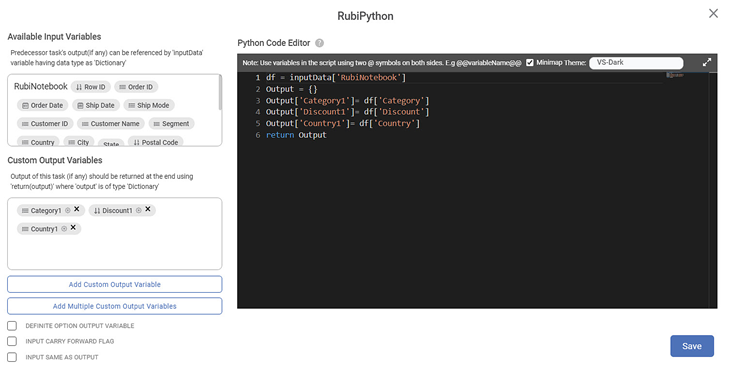The width and height of the screenshot is (731, 369).
Task: Select the Customer ID input variable
Action: click(45, 123)
